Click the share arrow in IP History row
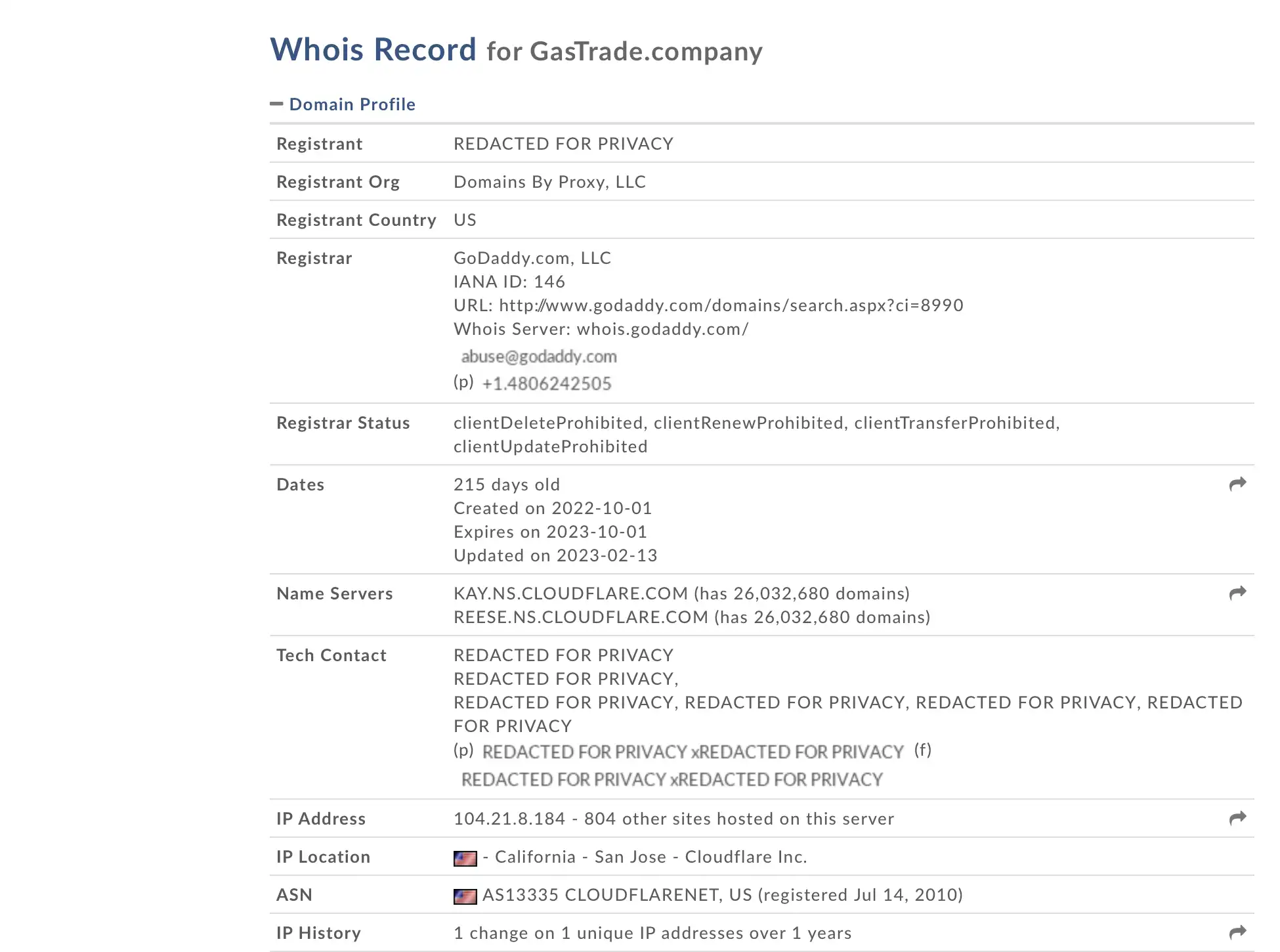This screenshot has height=952, width=1280. click(x=1237, y=932)
